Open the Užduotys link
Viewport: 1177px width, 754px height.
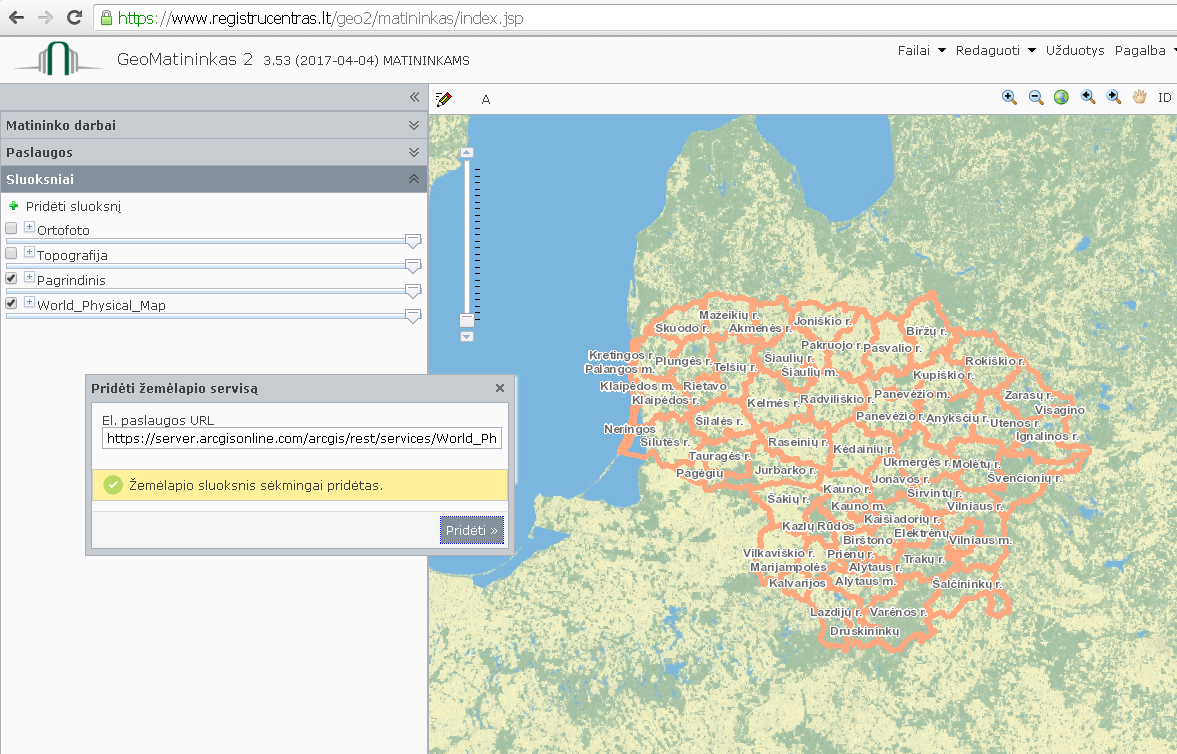1075,50
